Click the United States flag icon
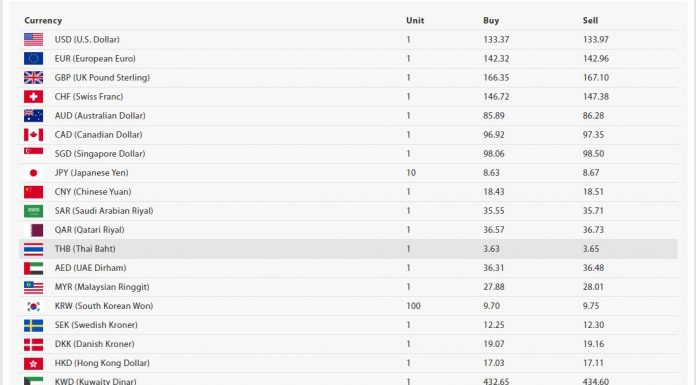Image resolution: width=696 pixels, height=385 pixels. pos(33,40)
